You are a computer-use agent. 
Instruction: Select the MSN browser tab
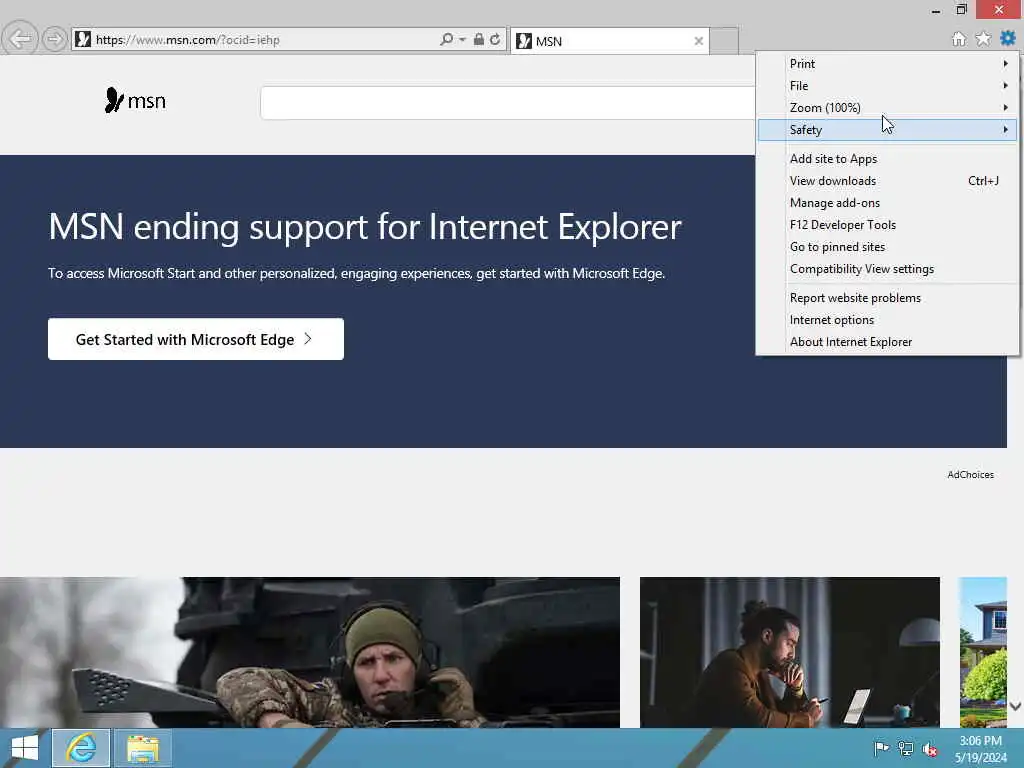(609, 41)
